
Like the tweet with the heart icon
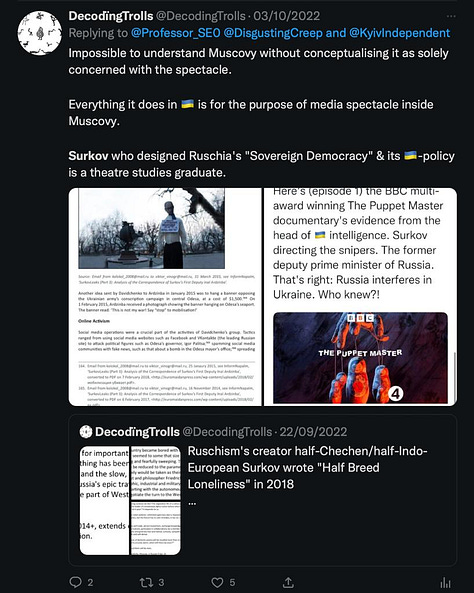tap(217, 582)
